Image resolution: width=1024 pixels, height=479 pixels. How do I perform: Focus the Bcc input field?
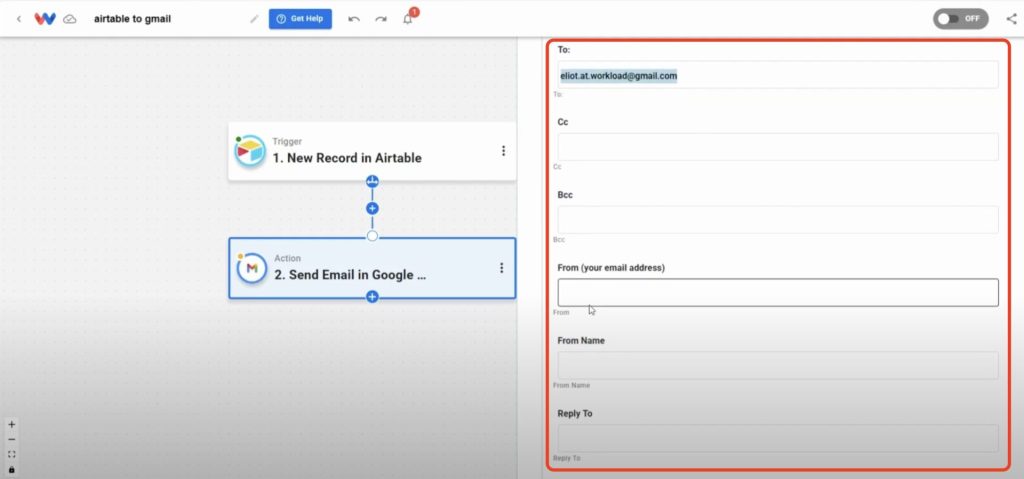pos(778,220)
